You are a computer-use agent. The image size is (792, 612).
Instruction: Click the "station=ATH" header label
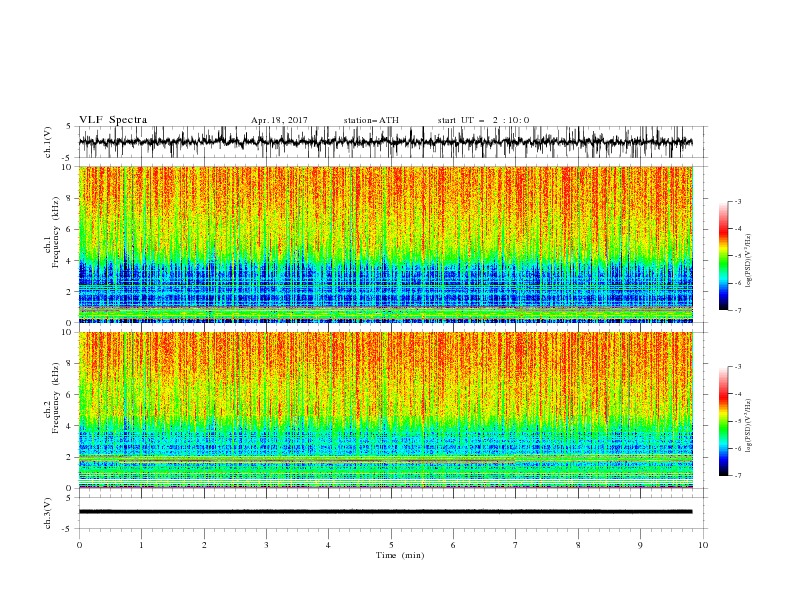pos(371,120)
